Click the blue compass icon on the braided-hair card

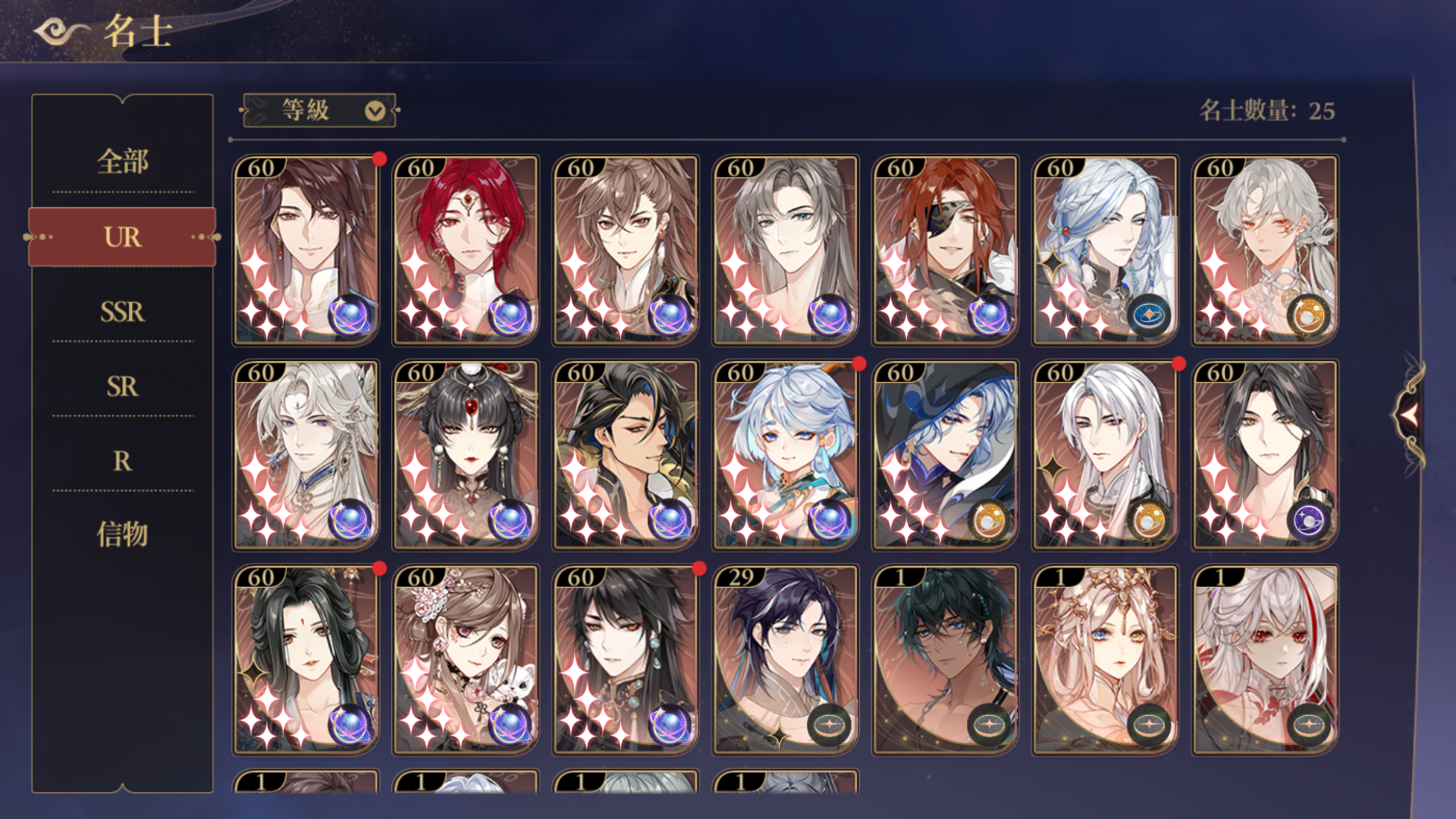click(1149, 315)
